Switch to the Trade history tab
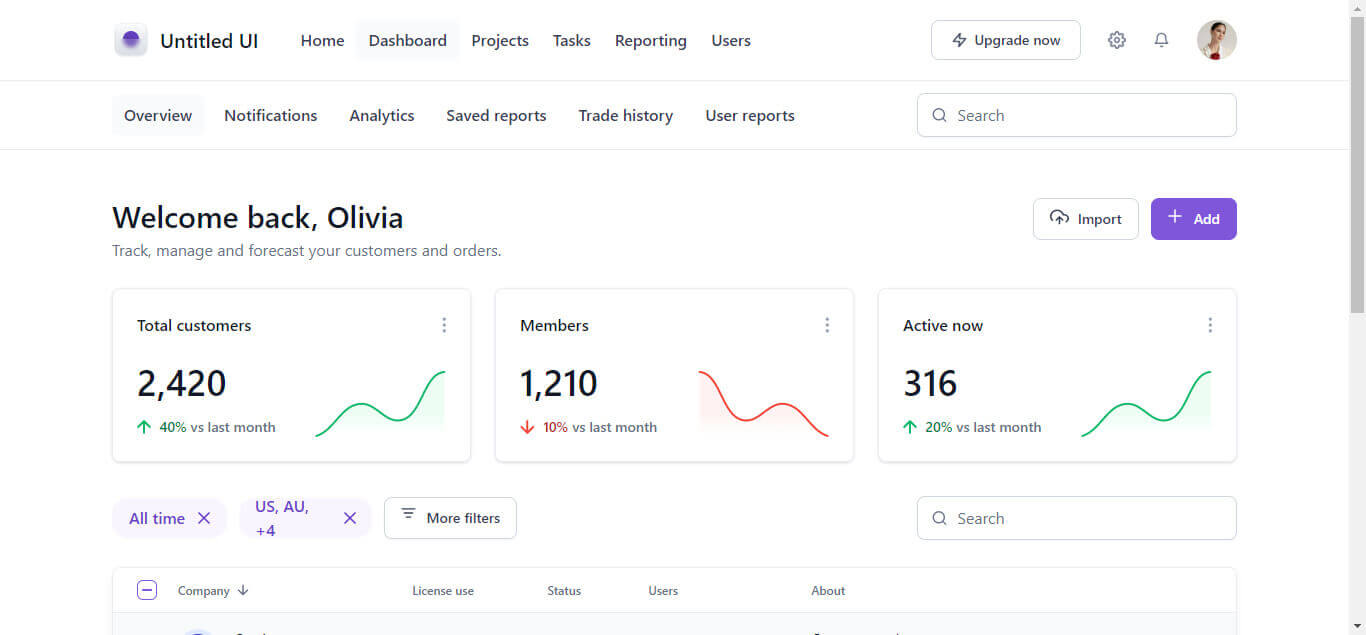Image resolution: width=1366 pixels, height=635 pixels. 626,115
